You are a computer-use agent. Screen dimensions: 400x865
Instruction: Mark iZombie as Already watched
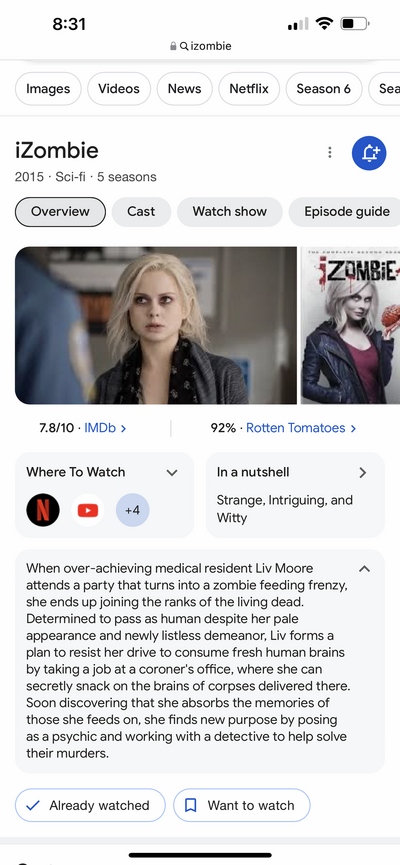pos(90,805)
